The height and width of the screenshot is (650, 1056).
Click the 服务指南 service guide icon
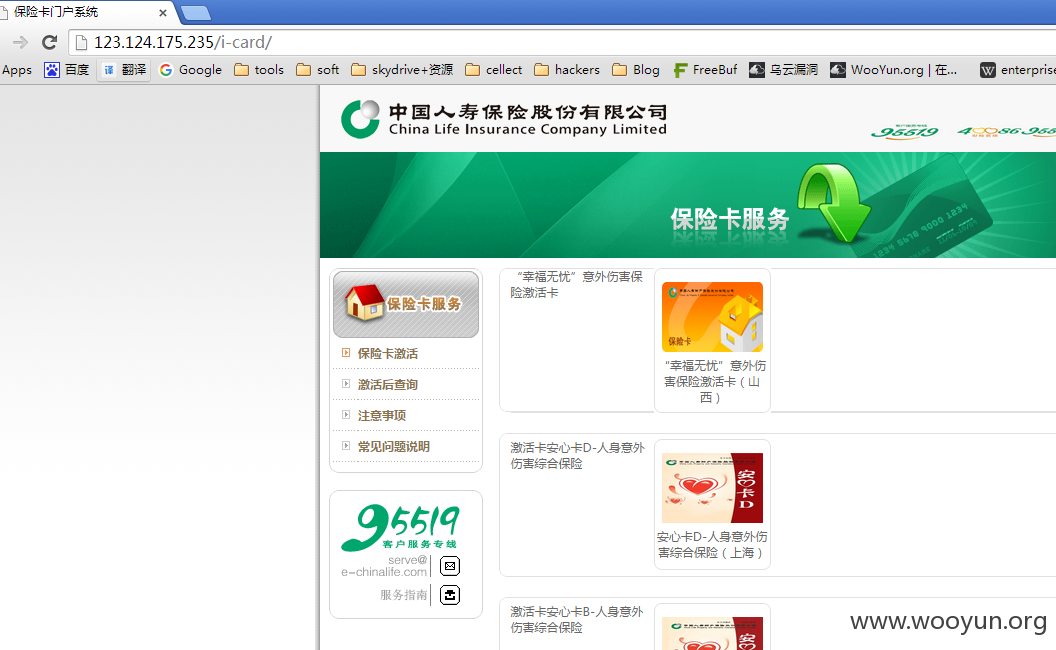coord(450,595)
